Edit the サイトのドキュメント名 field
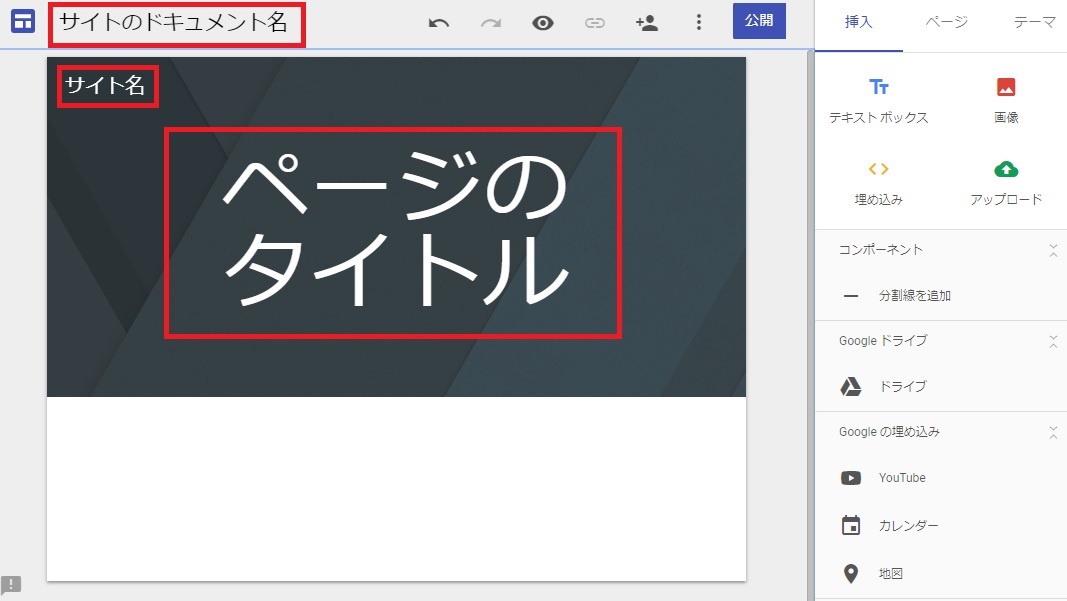Image resolution: width=1067 pixels, height=601 pixels. (x=176, y=24)
